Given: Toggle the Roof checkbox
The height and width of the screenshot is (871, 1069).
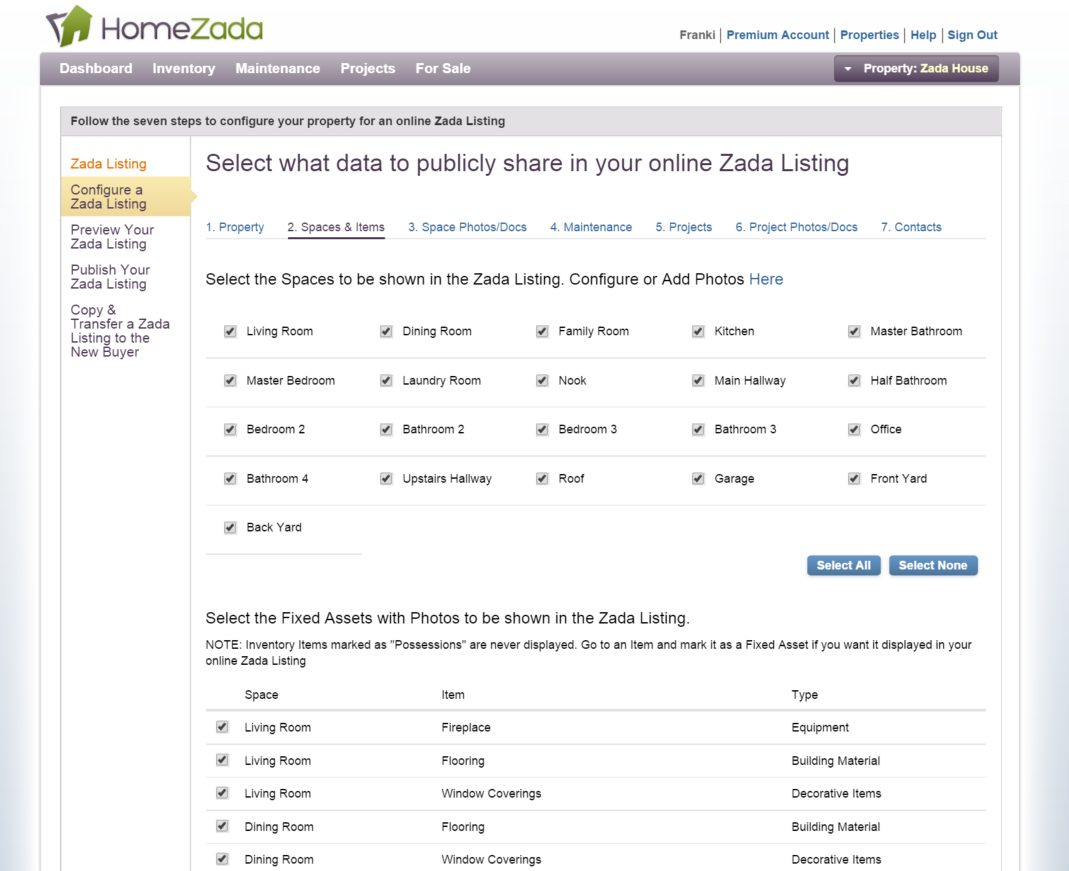Looking at the screenshot, I should point(542,478).
